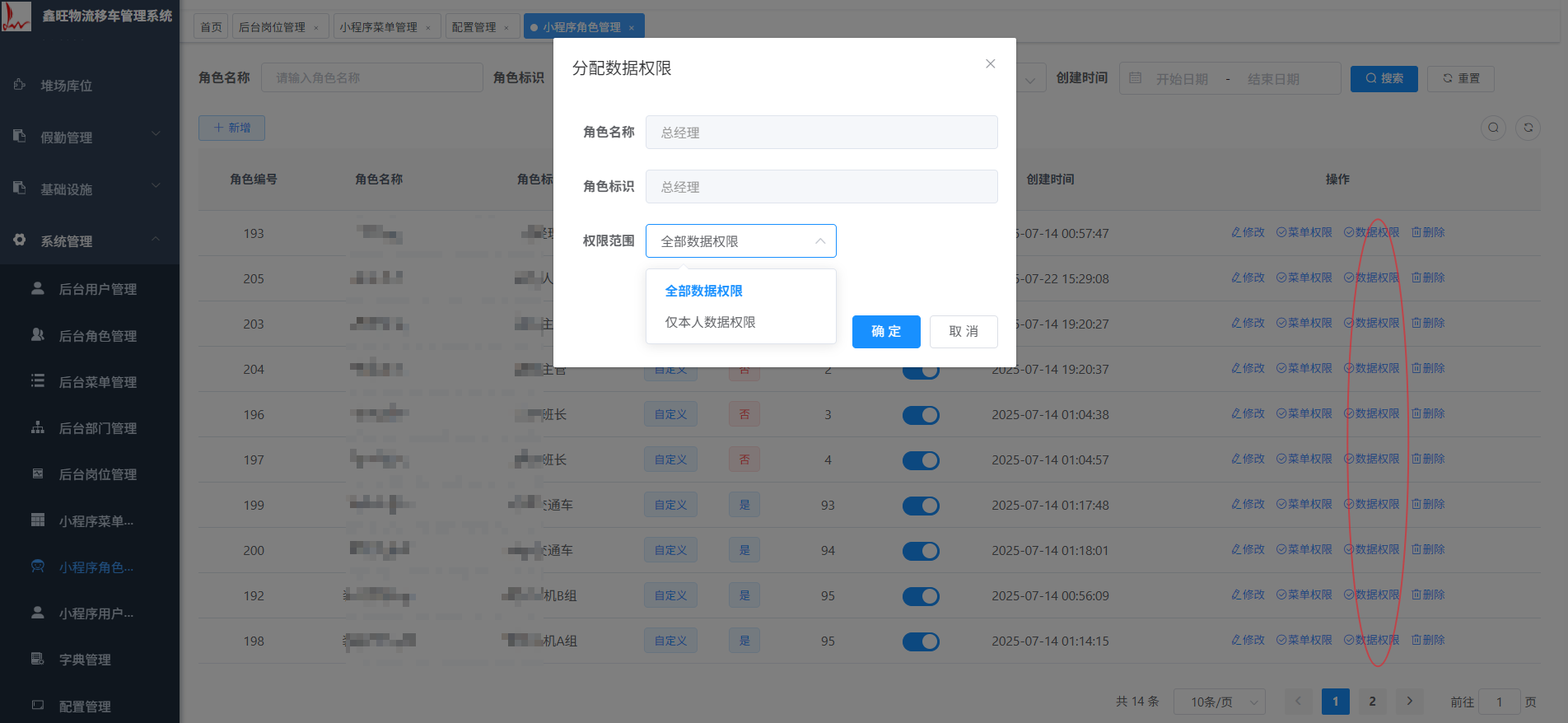Open the 权限范围 combo box

click(740, 241)
